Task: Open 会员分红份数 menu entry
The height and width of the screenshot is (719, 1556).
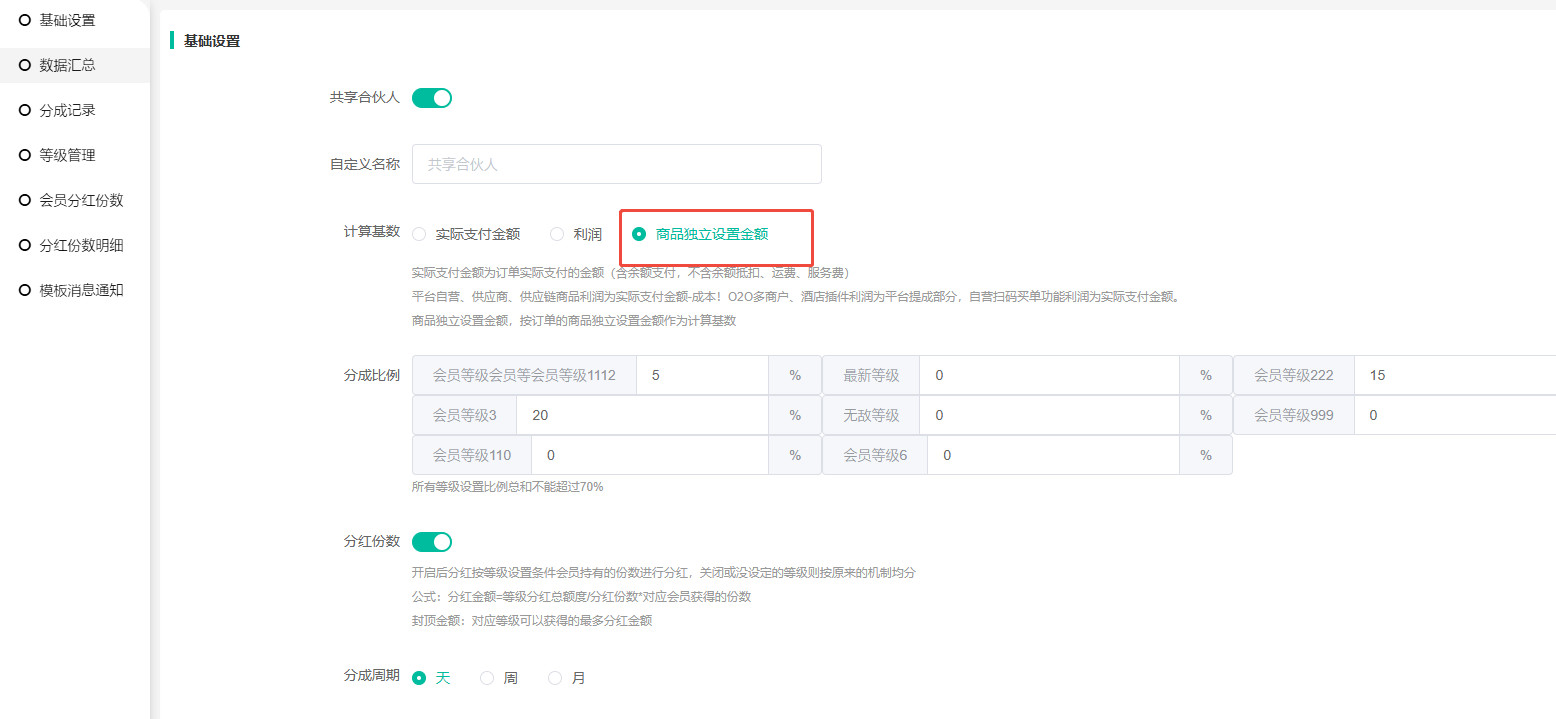Action: (x=81, y=200)
